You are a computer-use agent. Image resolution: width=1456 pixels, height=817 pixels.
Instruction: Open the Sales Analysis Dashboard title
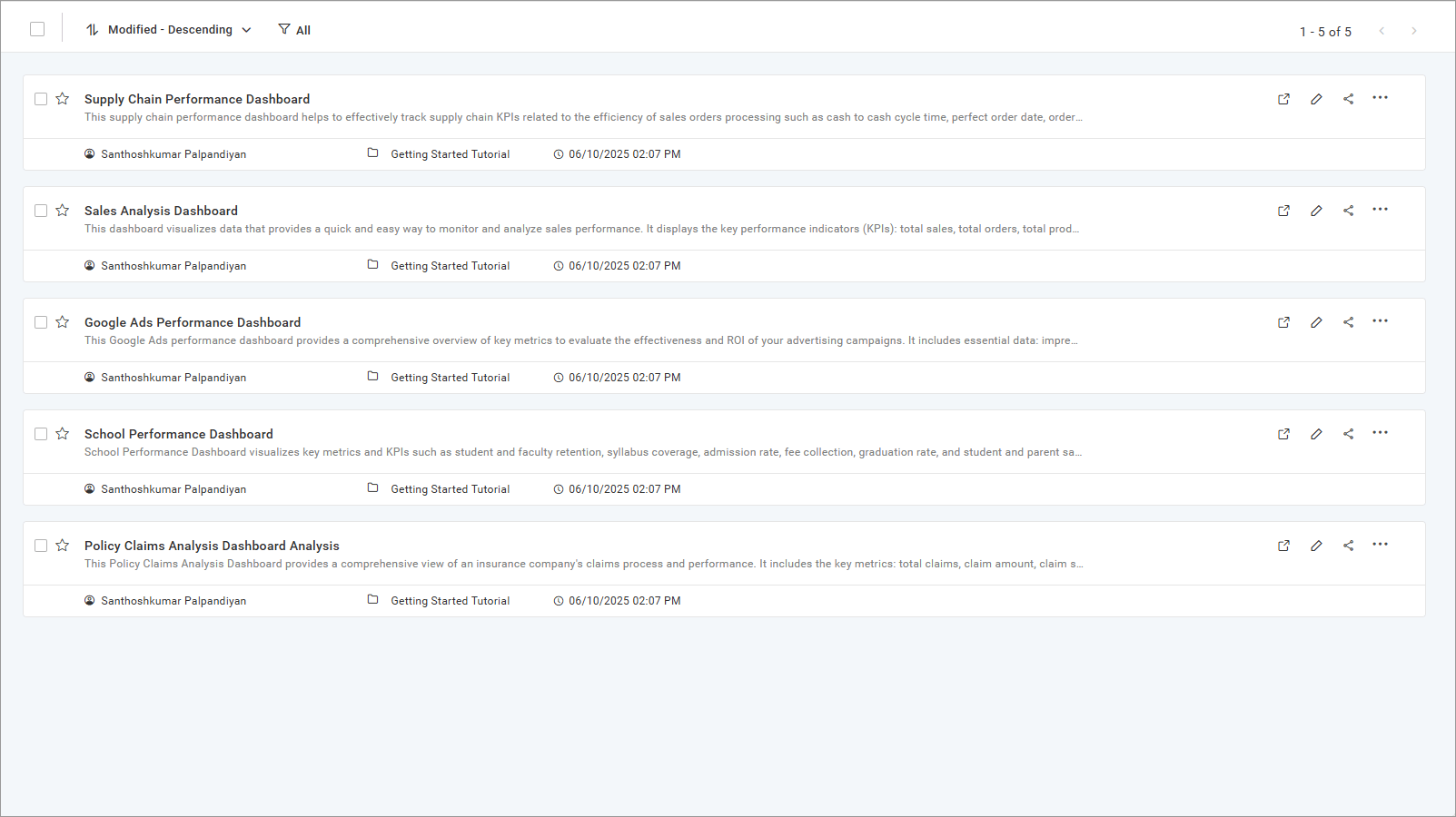pyautogui.click(x=160, y=210)
